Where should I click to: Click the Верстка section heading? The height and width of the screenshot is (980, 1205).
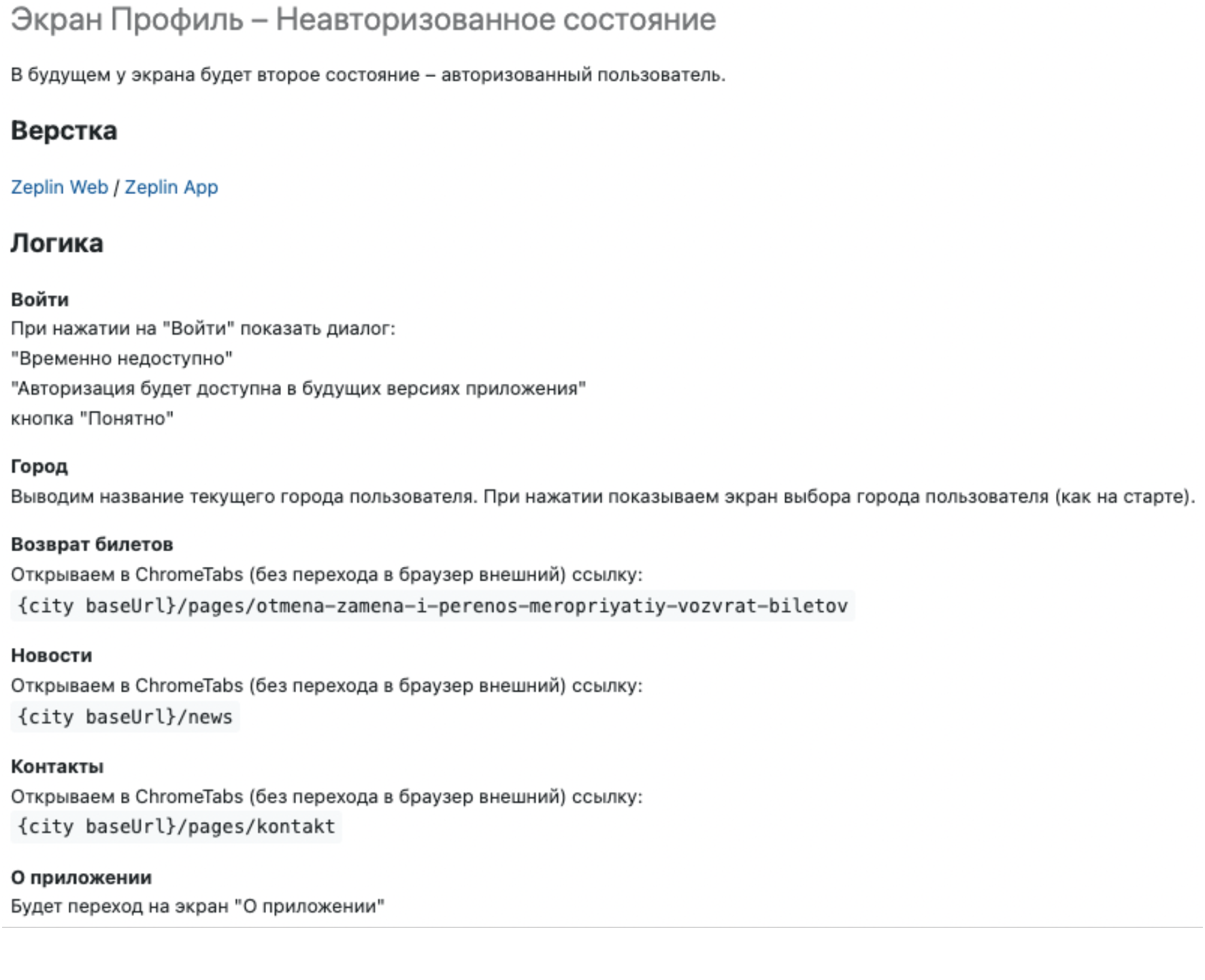tap(64, 131)
